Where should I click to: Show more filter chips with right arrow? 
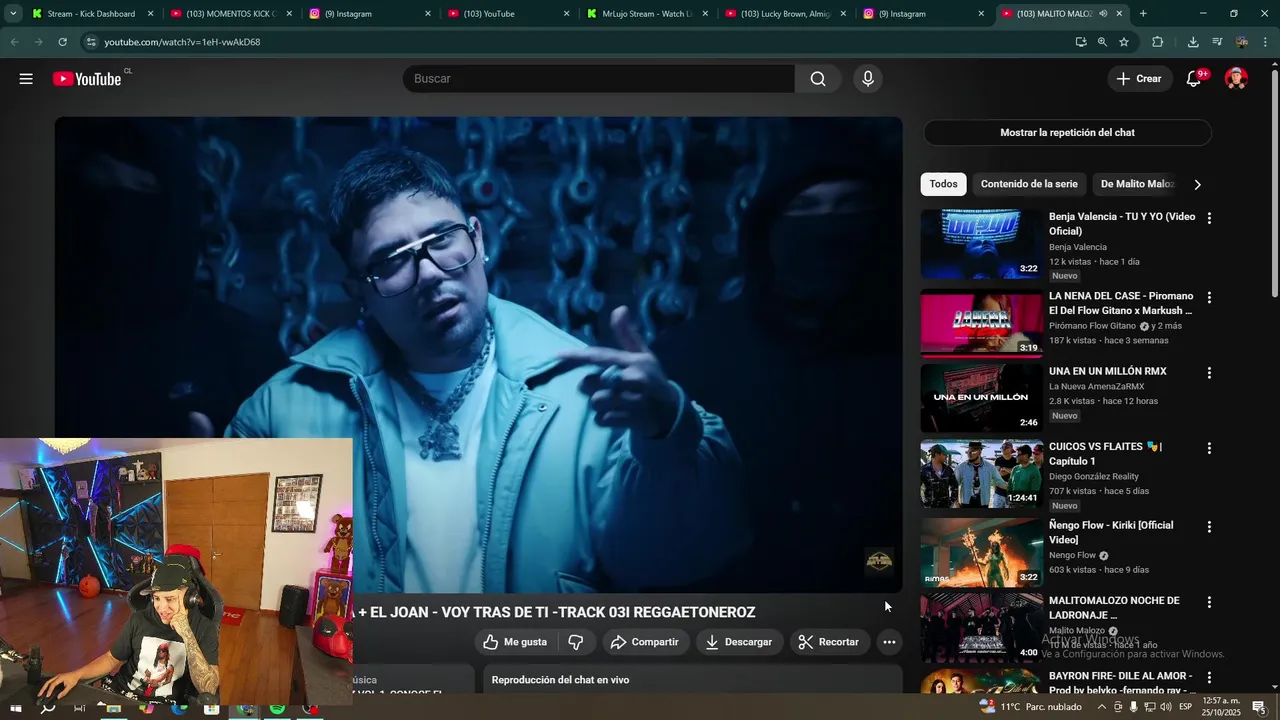coord(1197,184)
